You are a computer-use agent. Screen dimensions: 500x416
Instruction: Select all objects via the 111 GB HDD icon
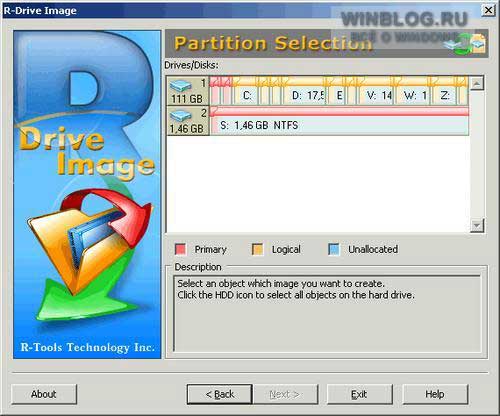coord(188,91)
